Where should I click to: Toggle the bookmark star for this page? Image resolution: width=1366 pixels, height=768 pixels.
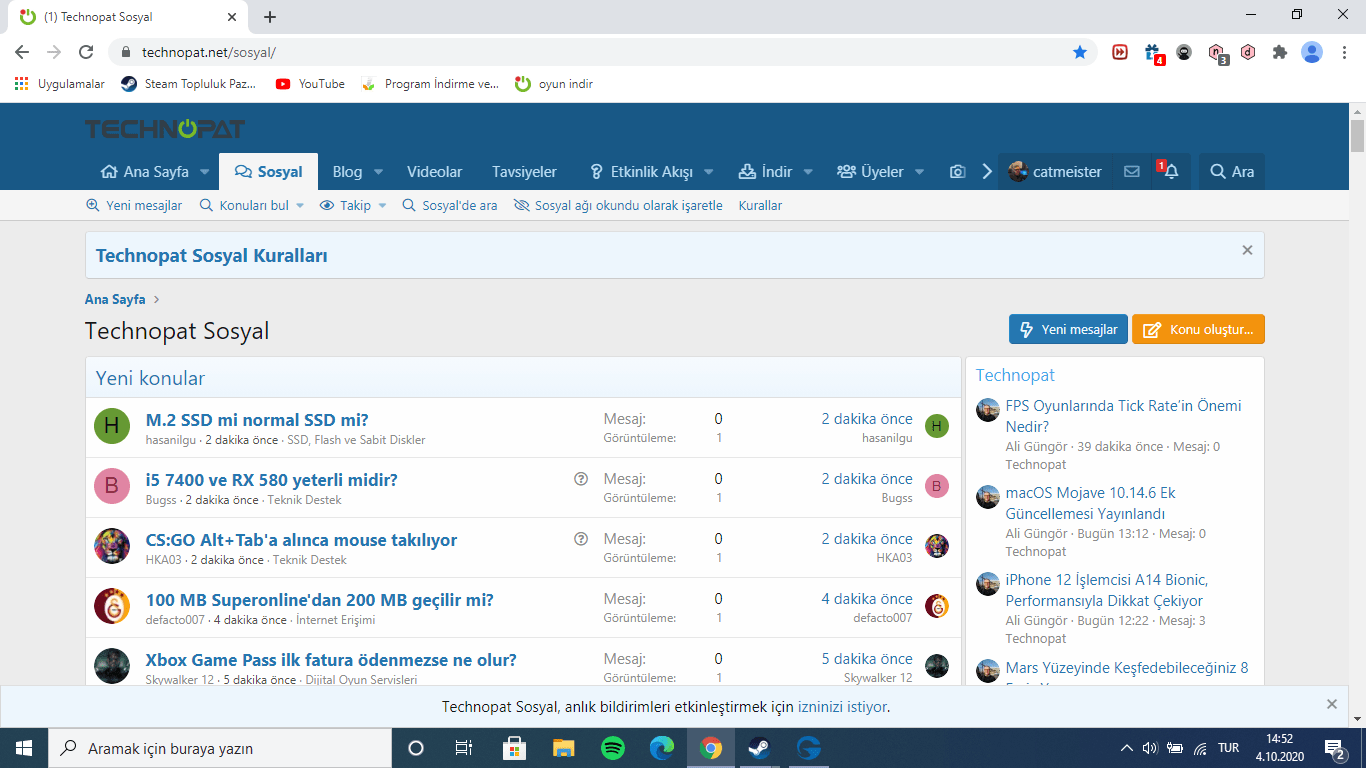pos(1080,52)
